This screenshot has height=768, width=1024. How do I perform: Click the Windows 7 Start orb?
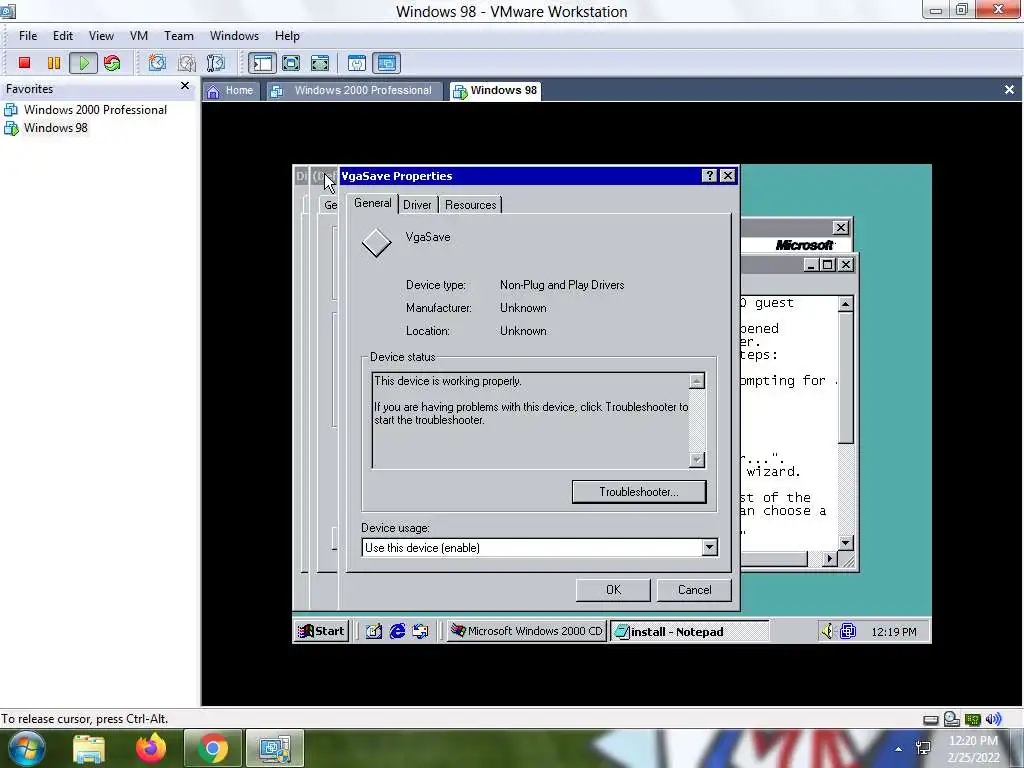point(26,748)
